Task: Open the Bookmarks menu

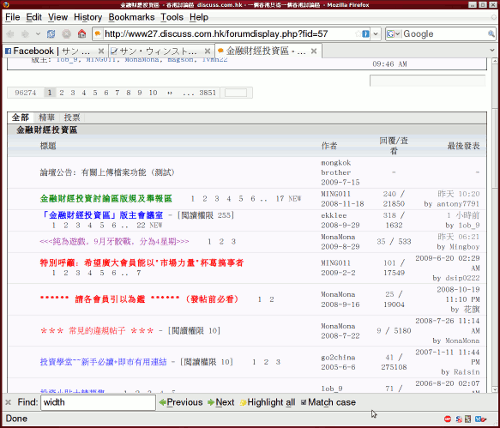Action: (132, 17)
